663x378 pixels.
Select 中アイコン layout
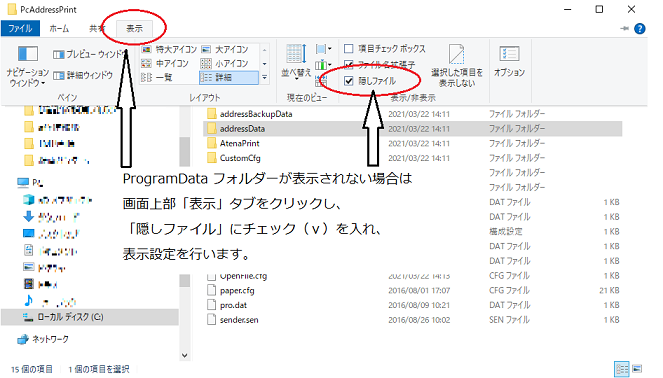[x=165, y=63]
